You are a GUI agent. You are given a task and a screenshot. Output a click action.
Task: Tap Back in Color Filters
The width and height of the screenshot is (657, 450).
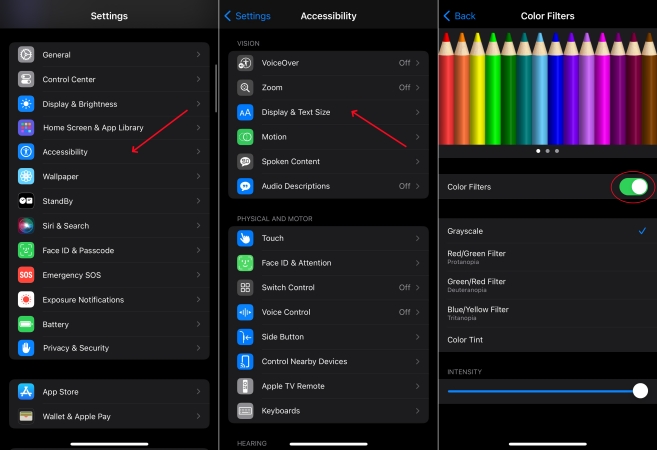point(459,16)
